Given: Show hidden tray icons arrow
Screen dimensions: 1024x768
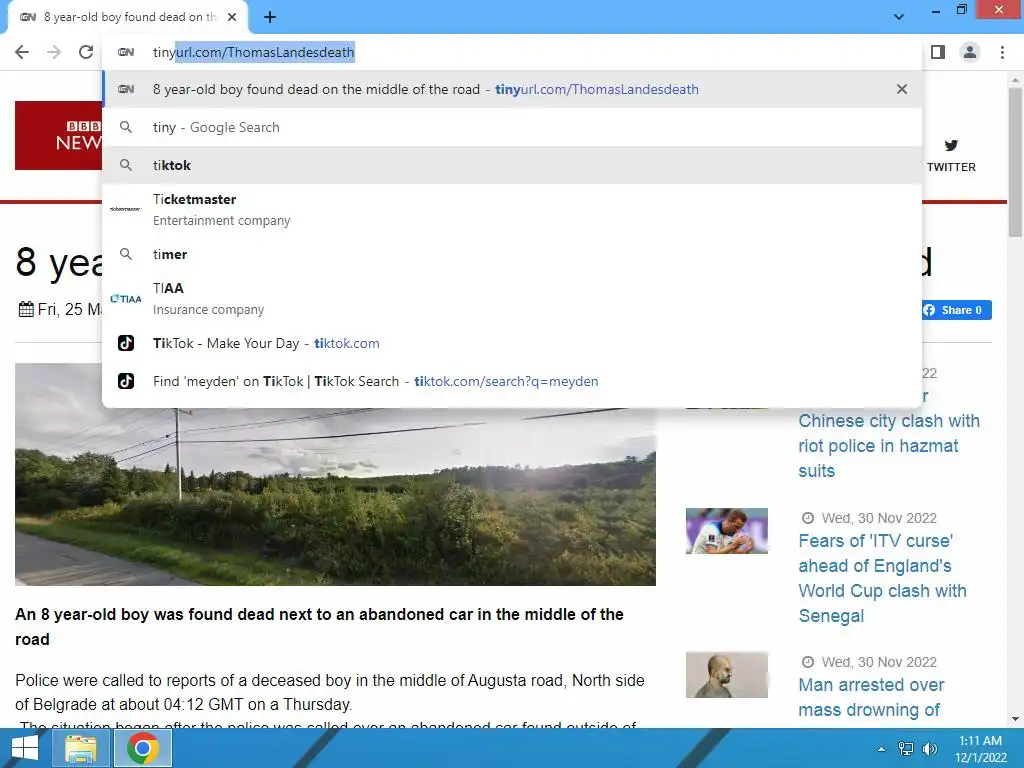Looking at the screenshot, I should [x=881, y=749].
